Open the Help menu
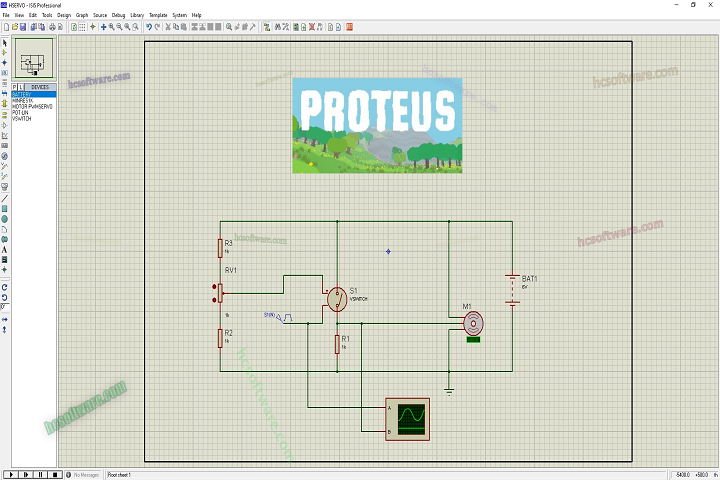720x480 pixels. (x=197, y=15)
